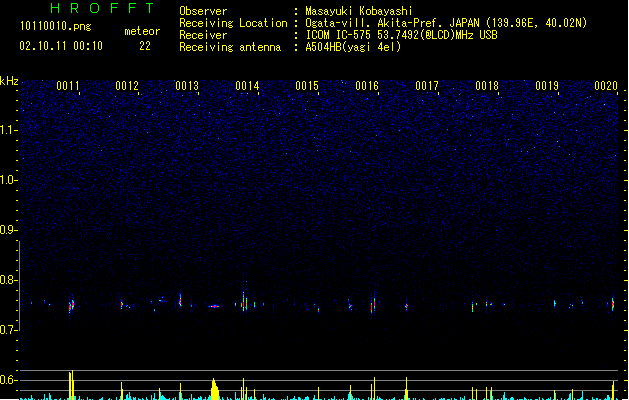The image size is (629, 400).
Task: Click the Receiving Location label
Action: [x=233, y=23]
